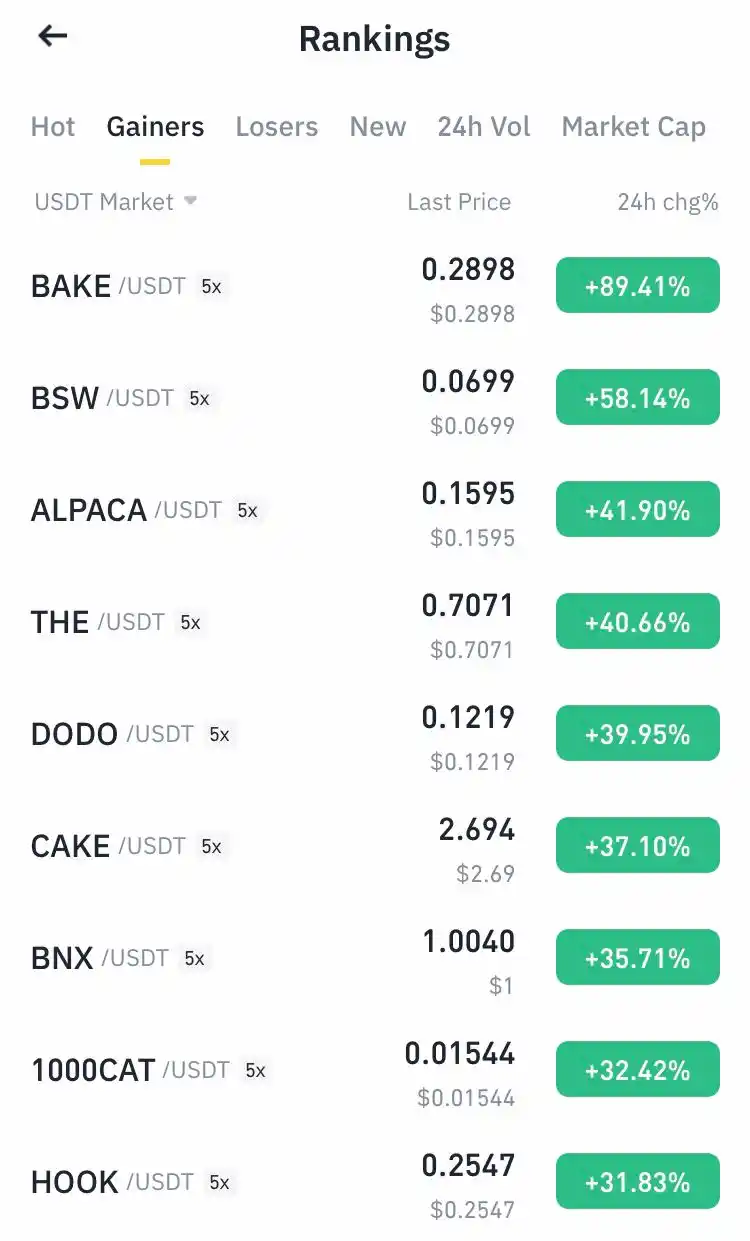Switch to the 24h Vol tab
This screenshot has height=1241, width=750.
484,127
